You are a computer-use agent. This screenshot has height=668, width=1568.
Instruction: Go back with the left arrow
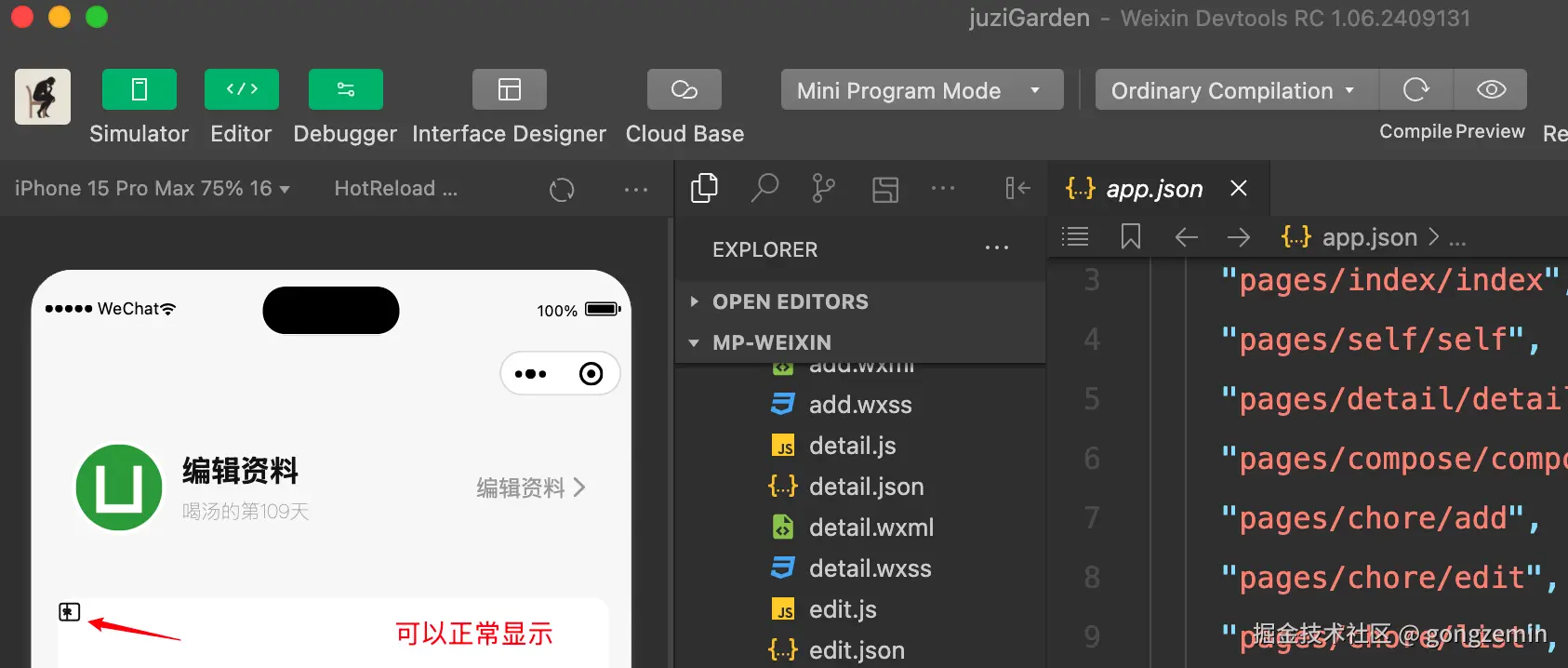point(1186,237)
